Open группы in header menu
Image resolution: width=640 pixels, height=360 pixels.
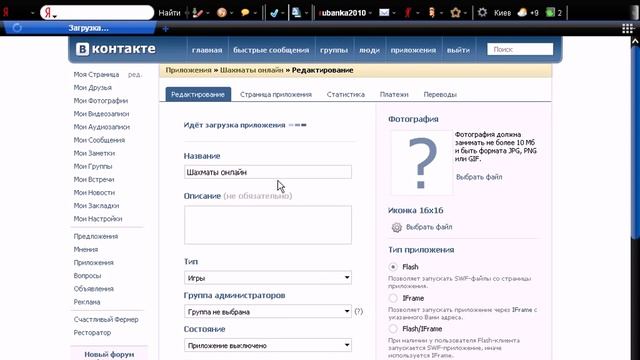coord(334,50)
